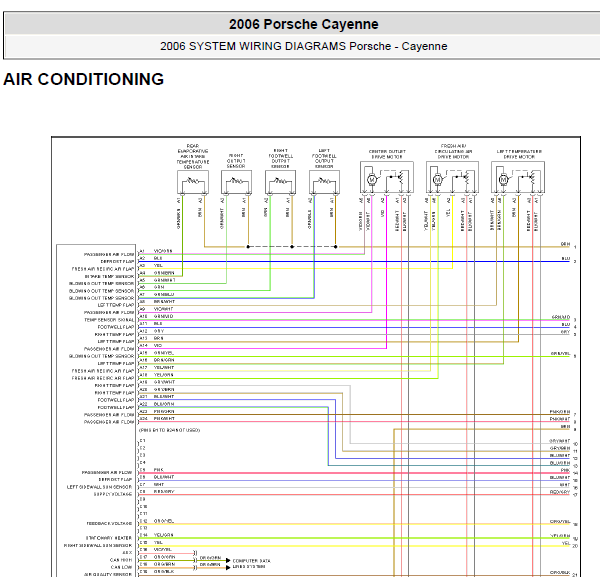Screen dimensions: 600x577
Task: Click the 'AIR CONDITIONING' heading
Action: point(83,79)
